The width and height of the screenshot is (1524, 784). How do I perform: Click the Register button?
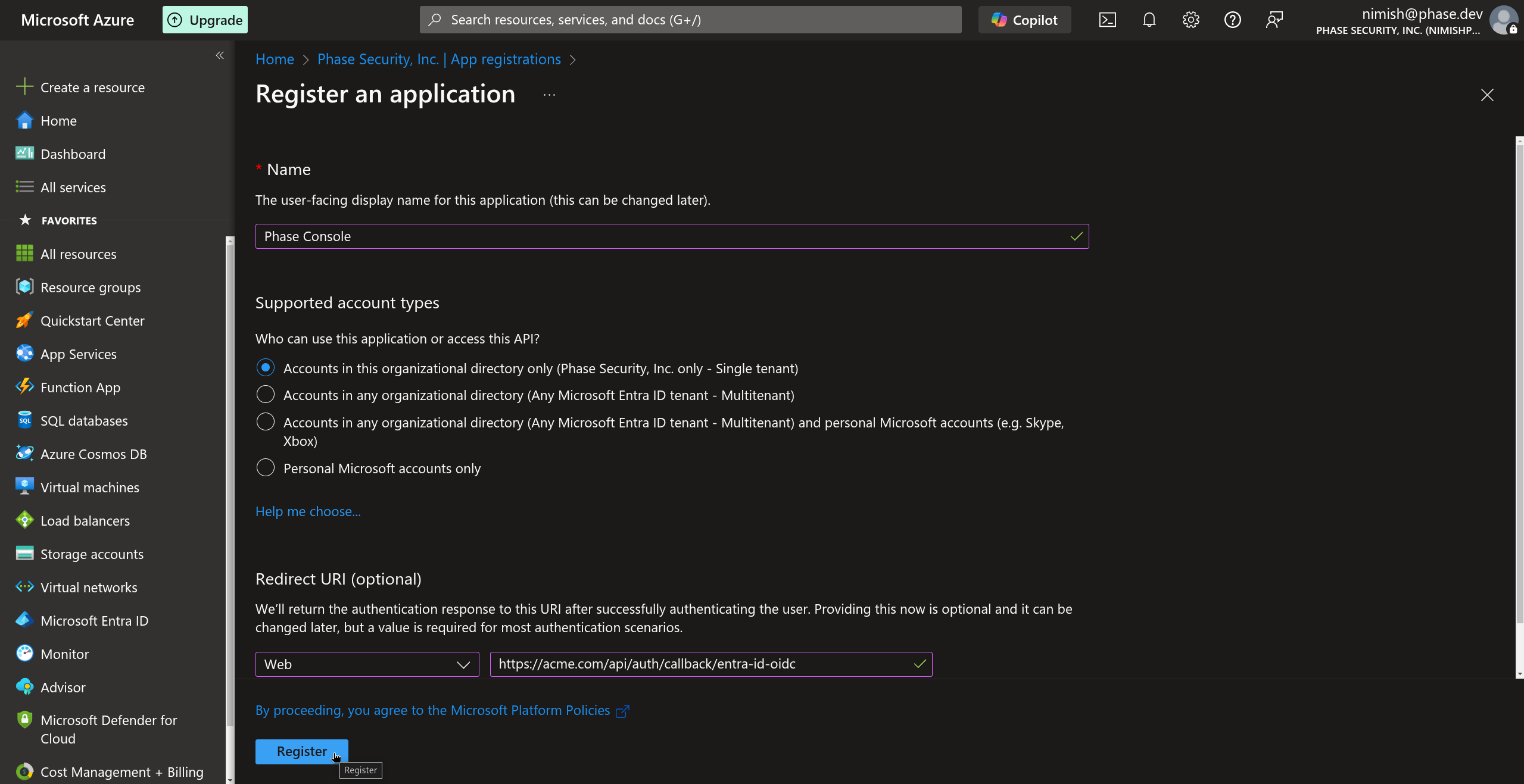click(301, 751)
